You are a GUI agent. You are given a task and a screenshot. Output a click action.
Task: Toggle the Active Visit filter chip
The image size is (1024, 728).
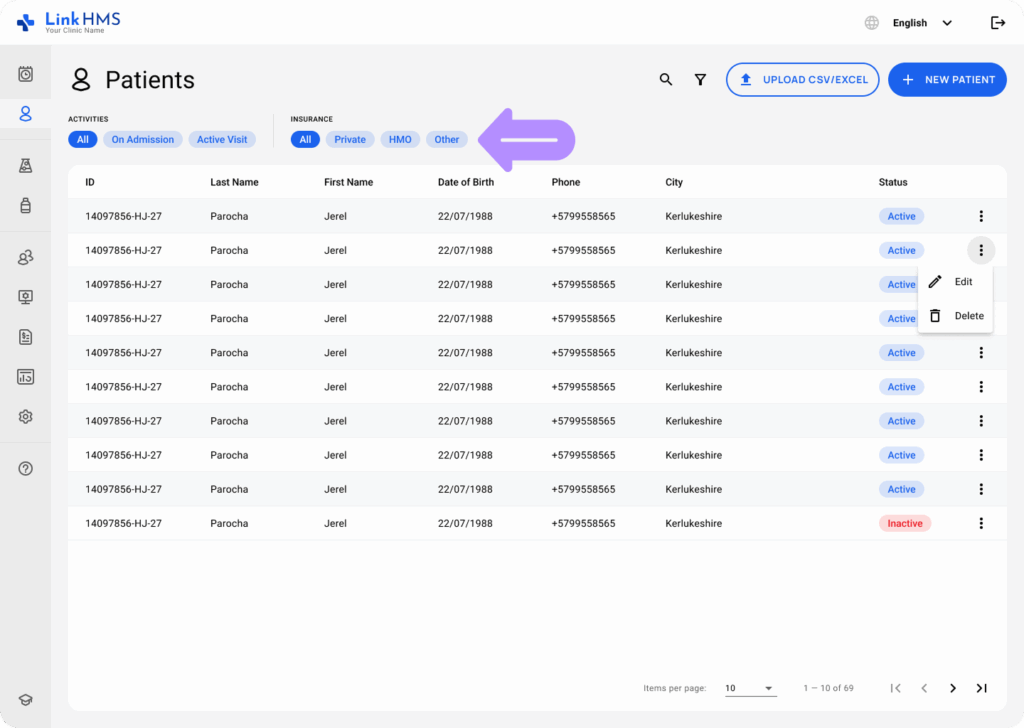click(222, 140)
